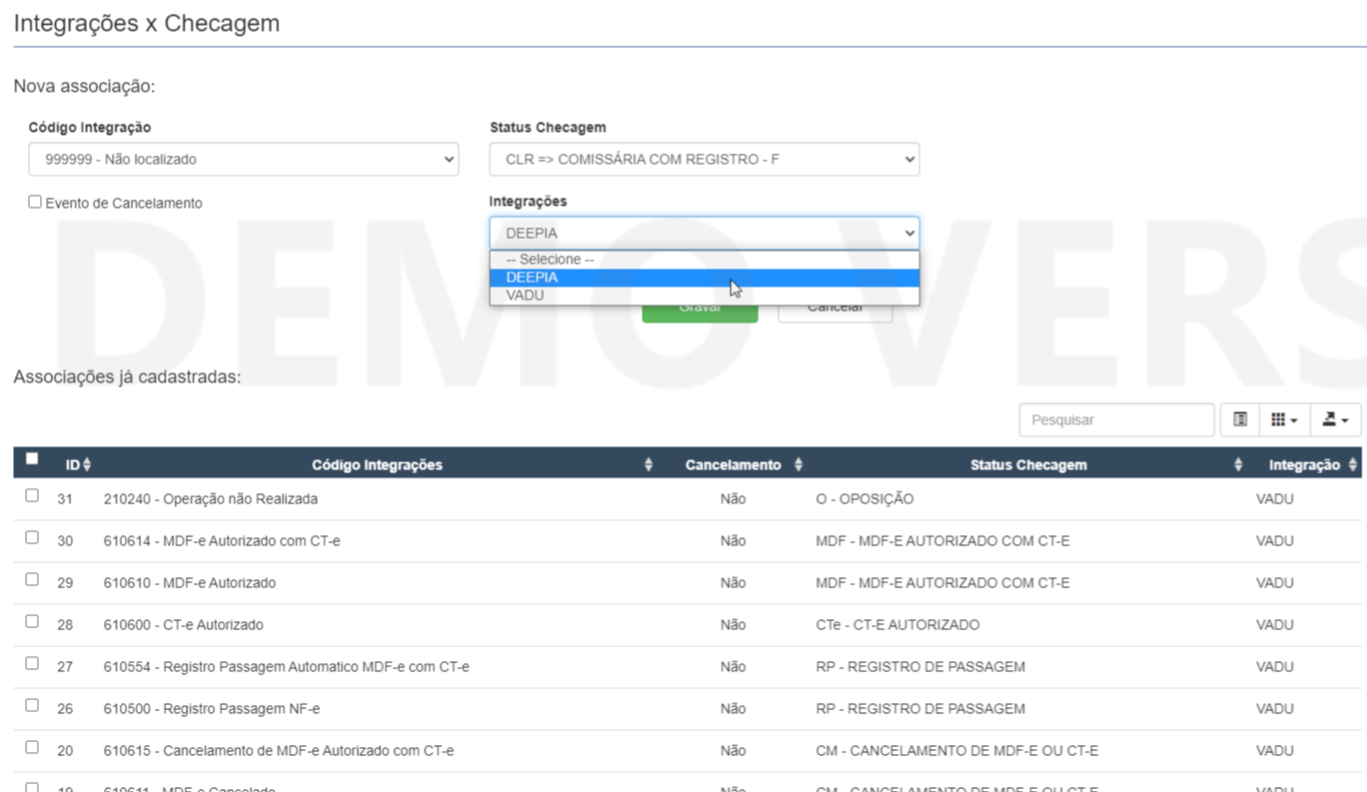Collapse the Integrações dropdown showing DEEPIA
This screenshot has width=1367, height=792.
click(x=704, y=233)
